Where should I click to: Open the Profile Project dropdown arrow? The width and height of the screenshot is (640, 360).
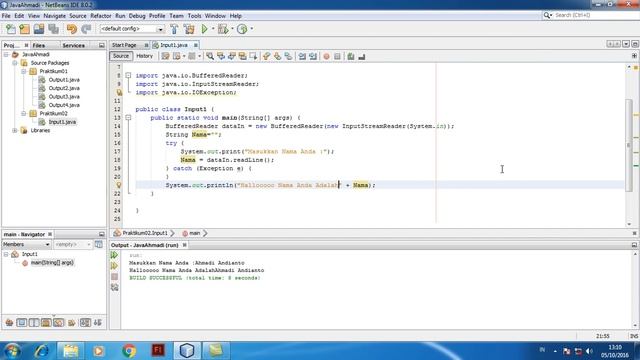251,29
